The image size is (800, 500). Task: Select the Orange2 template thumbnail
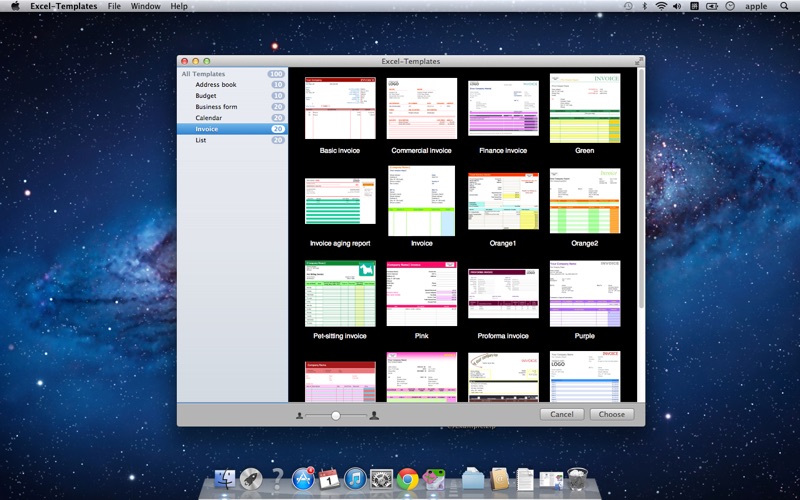pyautogui.click(x=585, y=201)
